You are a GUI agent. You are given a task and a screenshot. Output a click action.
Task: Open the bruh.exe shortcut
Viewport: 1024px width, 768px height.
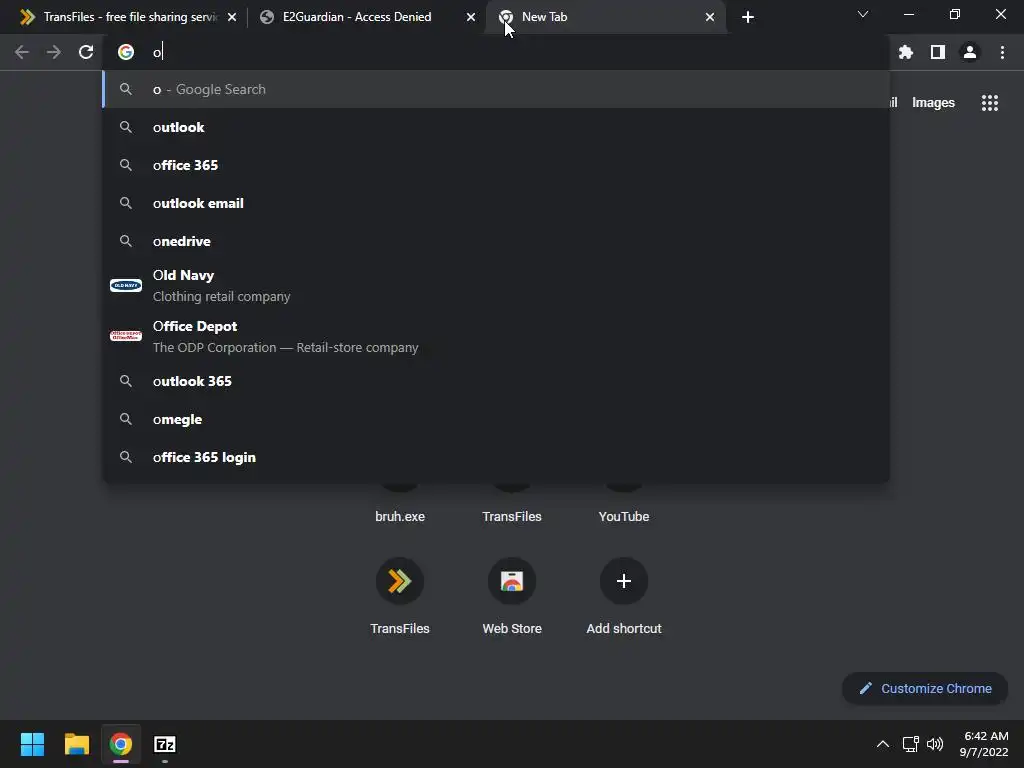click(x=400, y=516)
